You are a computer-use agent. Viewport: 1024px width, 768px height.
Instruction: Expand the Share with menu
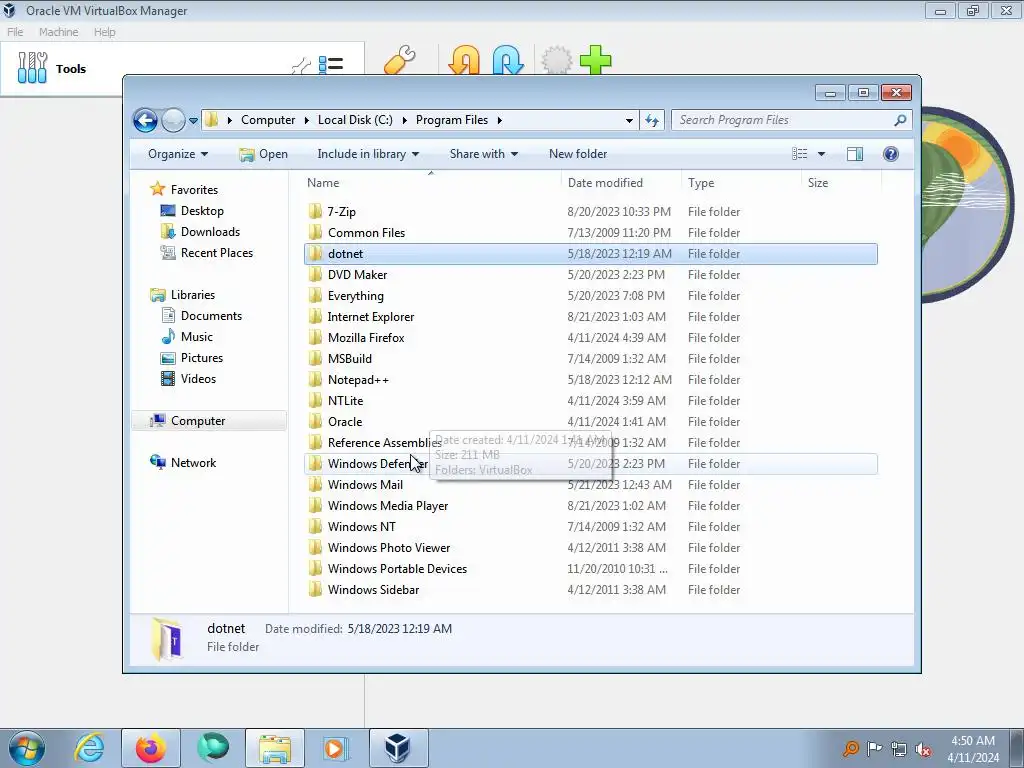483,154
